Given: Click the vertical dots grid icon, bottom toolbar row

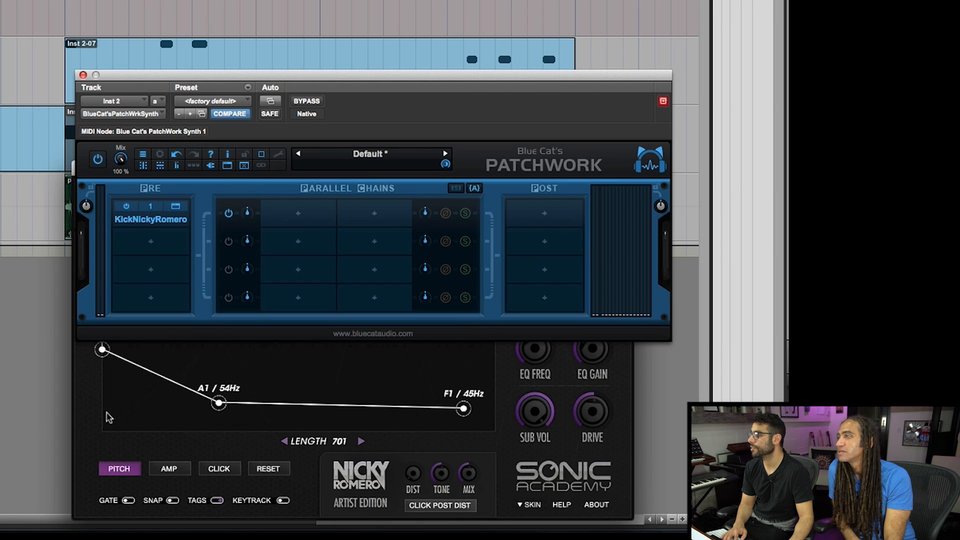Looking at the screenshot, I should click(x=143, y=165).
